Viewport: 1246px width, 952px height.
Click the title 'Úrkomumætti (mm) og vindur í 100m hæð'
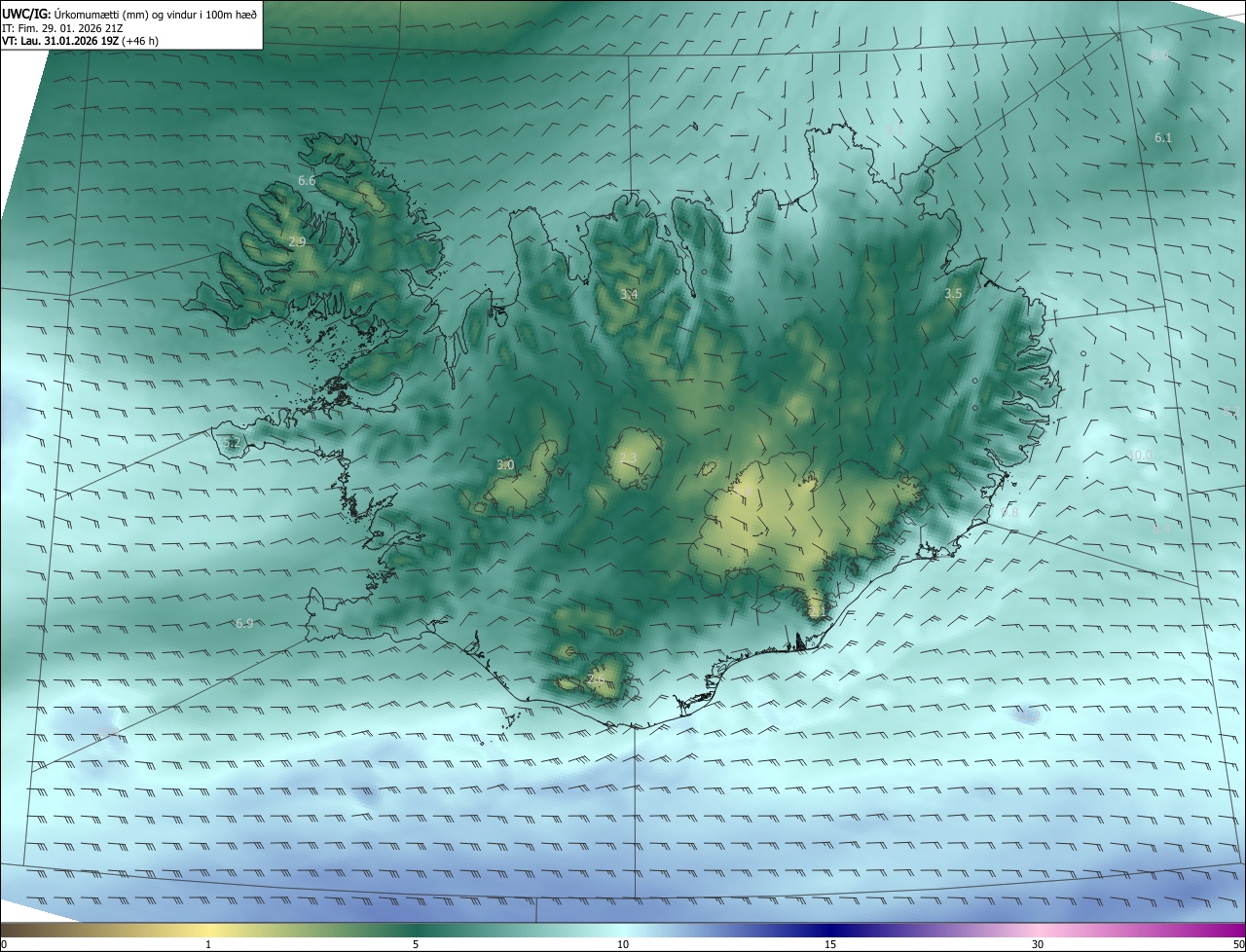(x=156, y=15)
